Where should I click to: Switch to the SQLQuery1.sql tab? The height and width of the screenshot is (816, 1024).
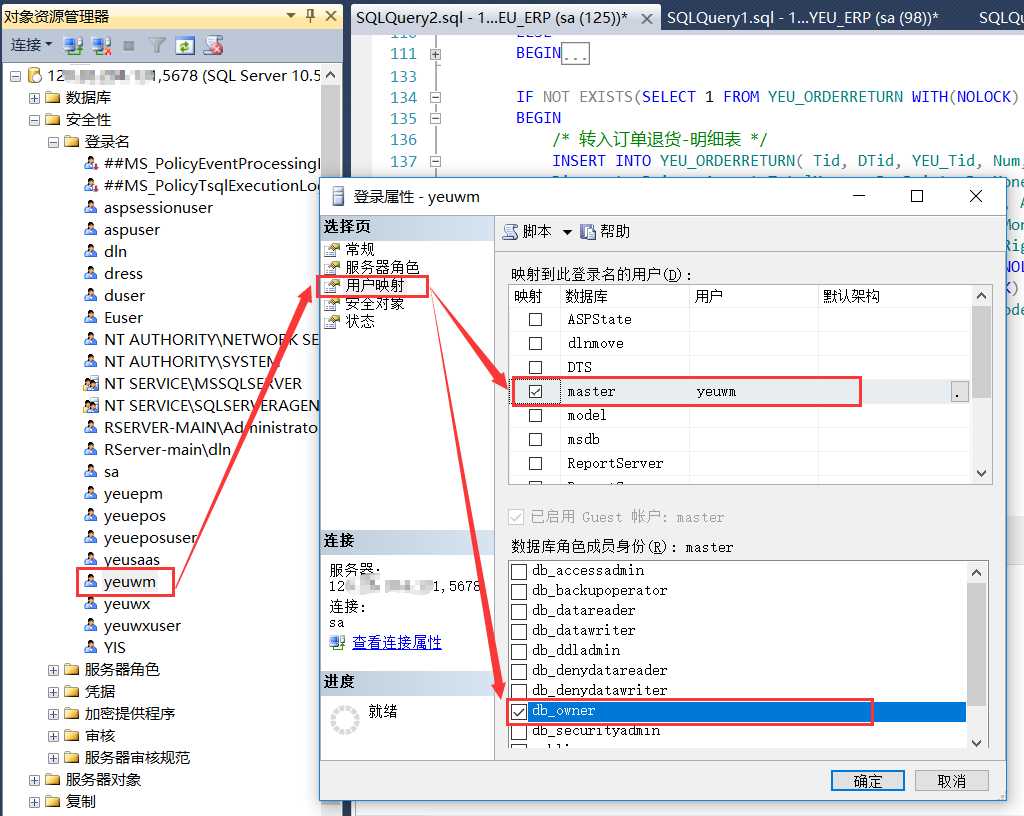(802, 18)
